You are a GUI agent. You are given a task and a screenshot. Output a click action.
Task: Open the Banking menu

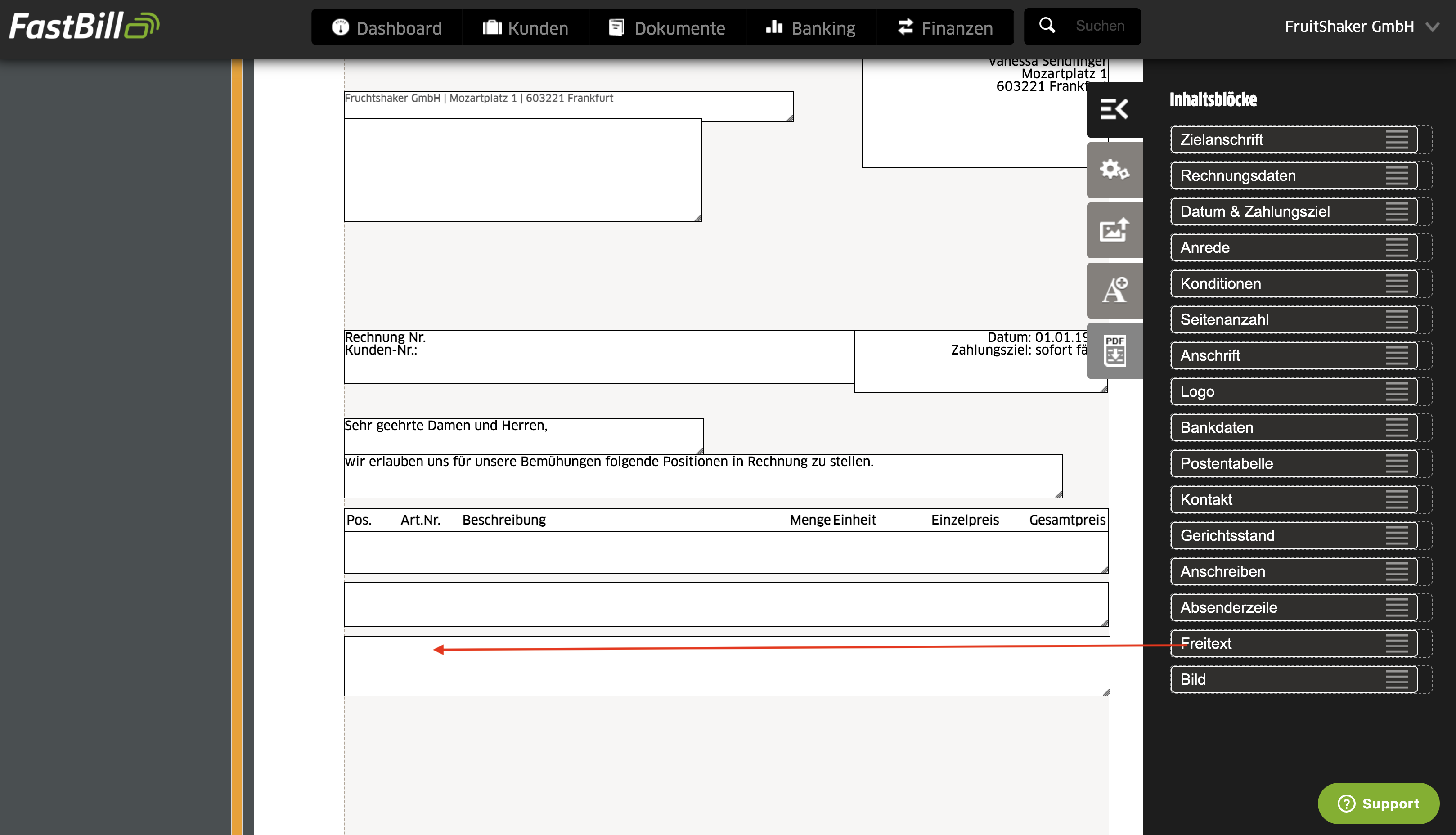click(811, 27)
